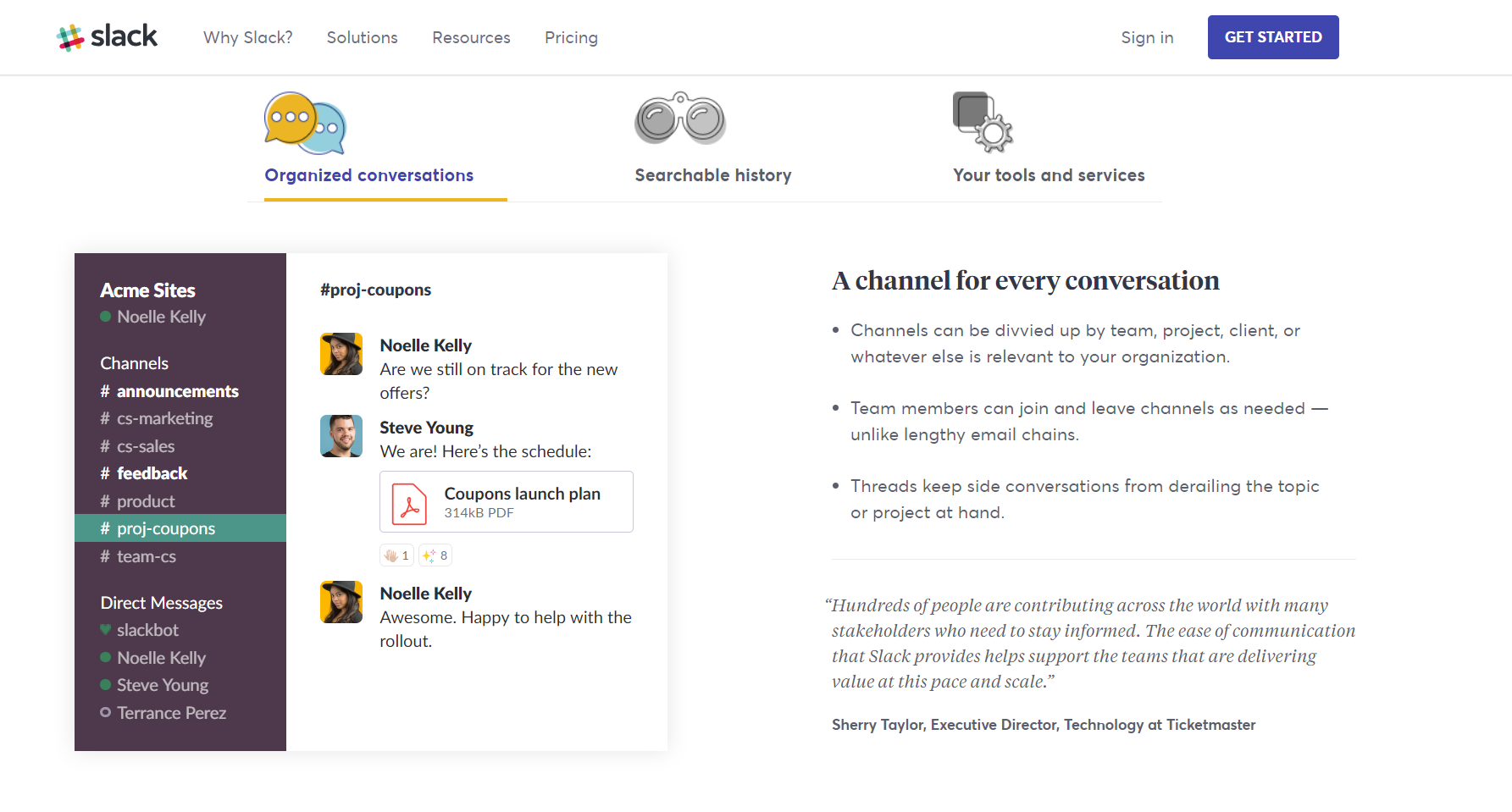This screenshot has height=812, width=1512.
Task: Open the Why Slack? menu
Action: click(247, 37)
